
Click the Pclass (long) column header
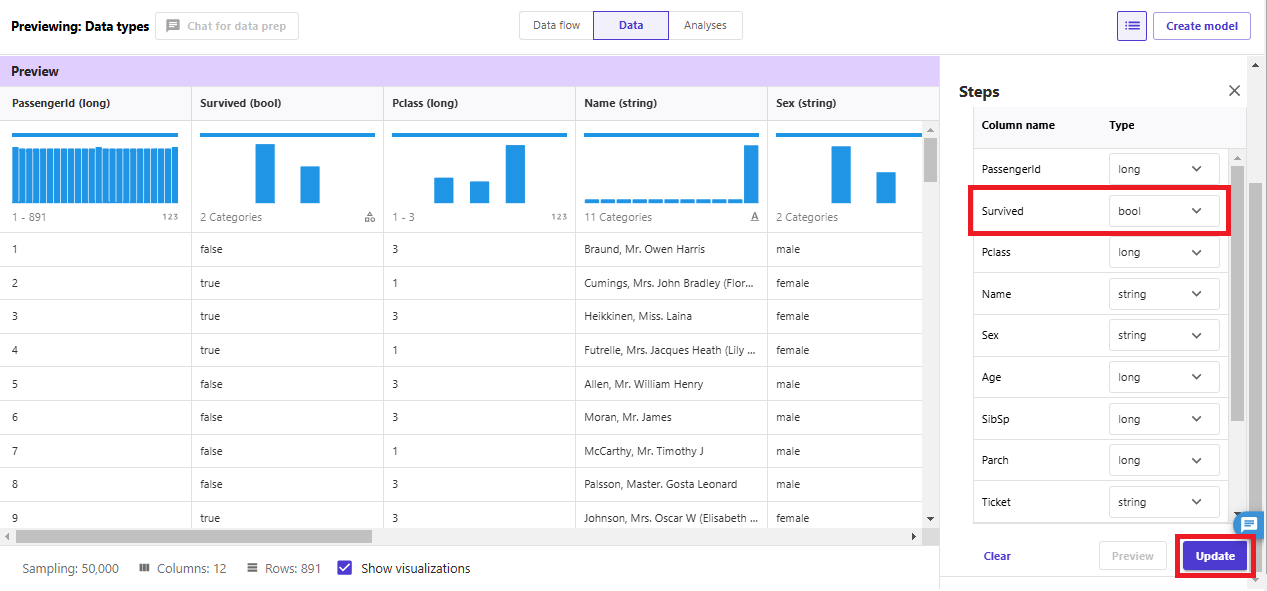(x=480, y=103)
